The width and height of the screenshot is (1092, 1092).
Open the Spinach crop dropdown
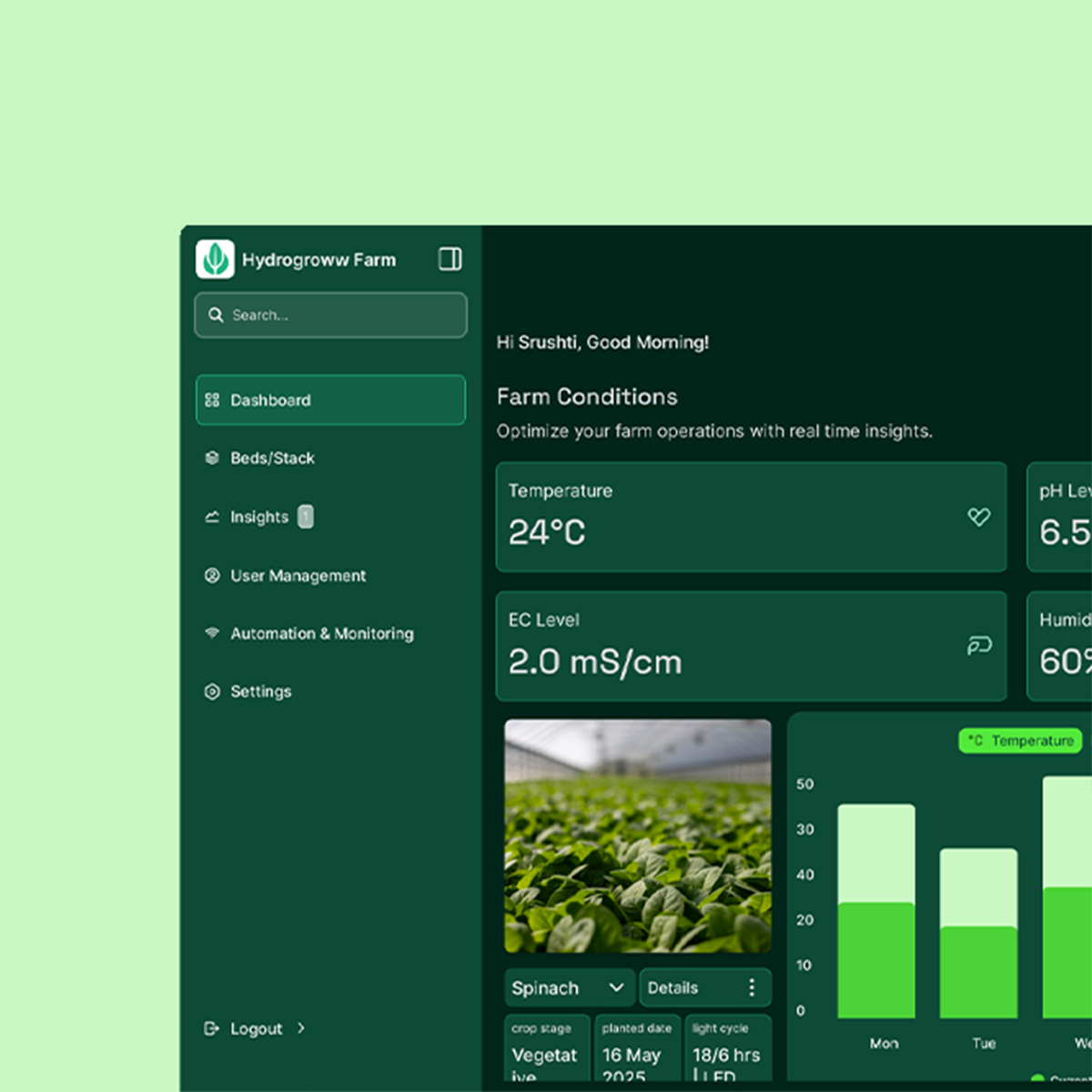(x=569, y=988)
